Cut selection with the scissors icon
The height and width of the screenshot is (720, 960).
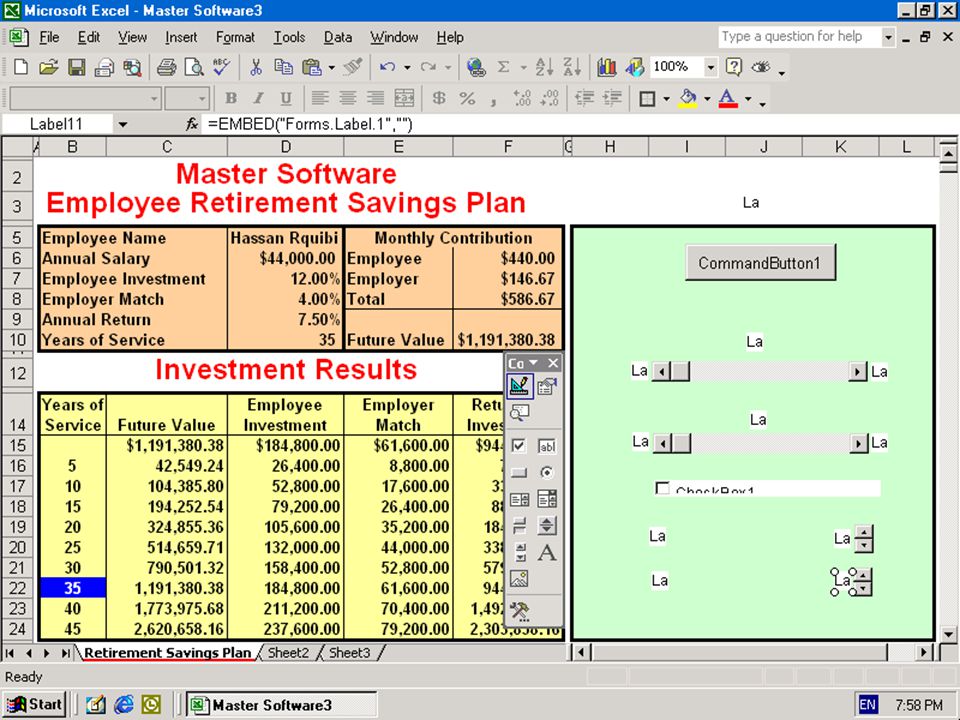[256, 67]
